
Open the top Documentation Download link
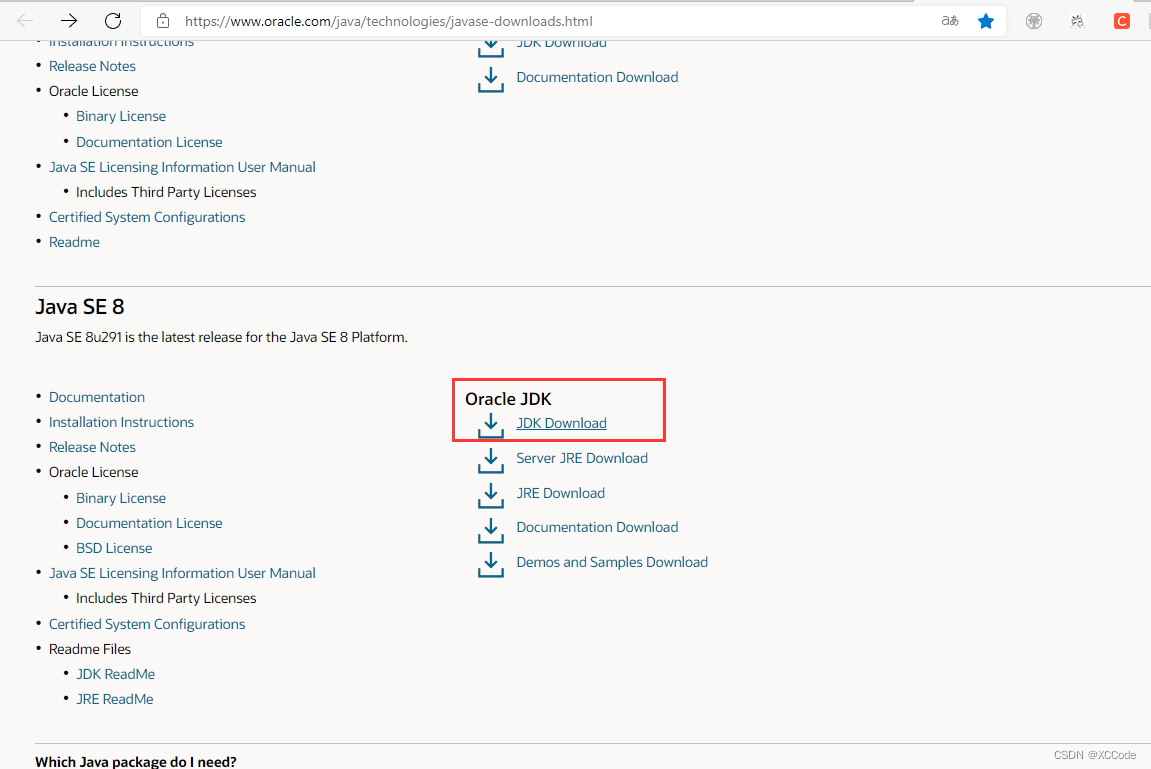(x=597, y=77)
